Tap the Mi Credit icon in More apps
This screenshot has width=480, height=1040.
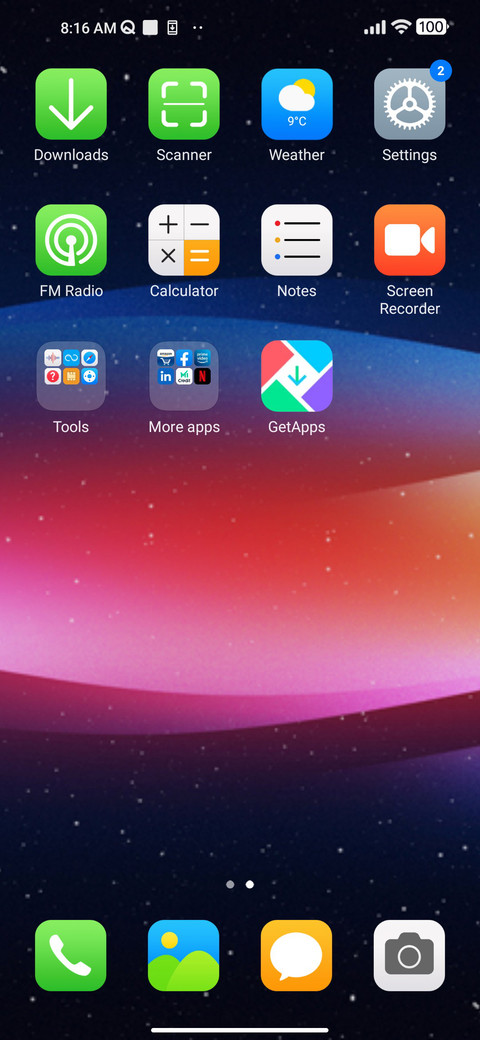[184, 376]
